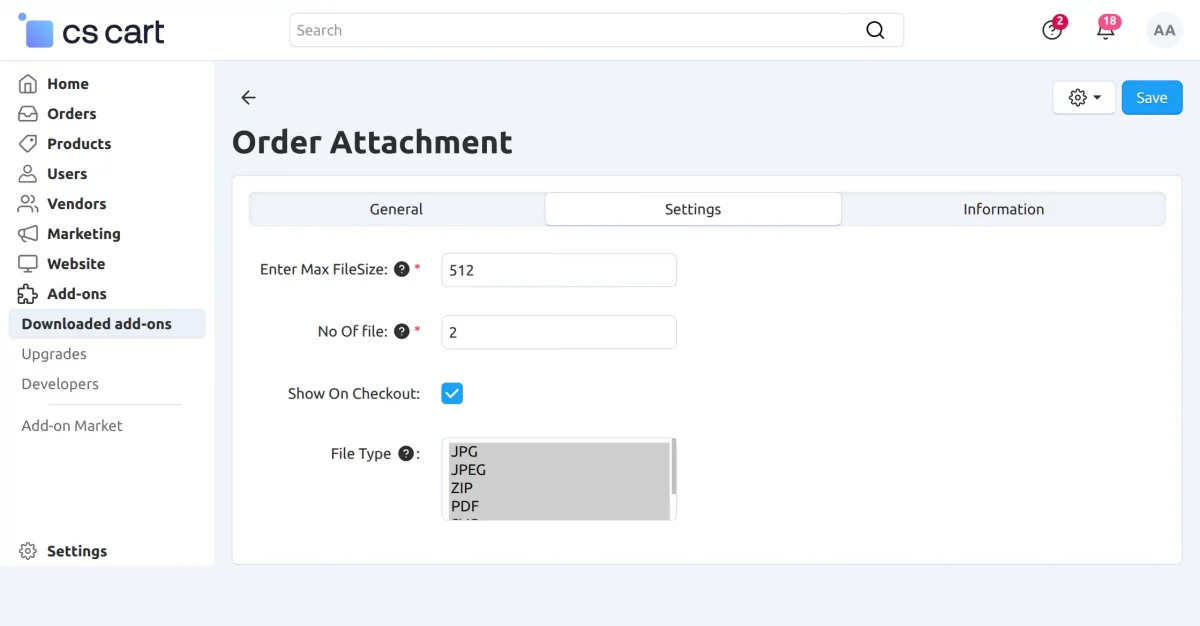Image resolution: width=1200 pixels, height=626 pixels.
Task: Open Products from the sidebar icon
Action: coord(27,144)
